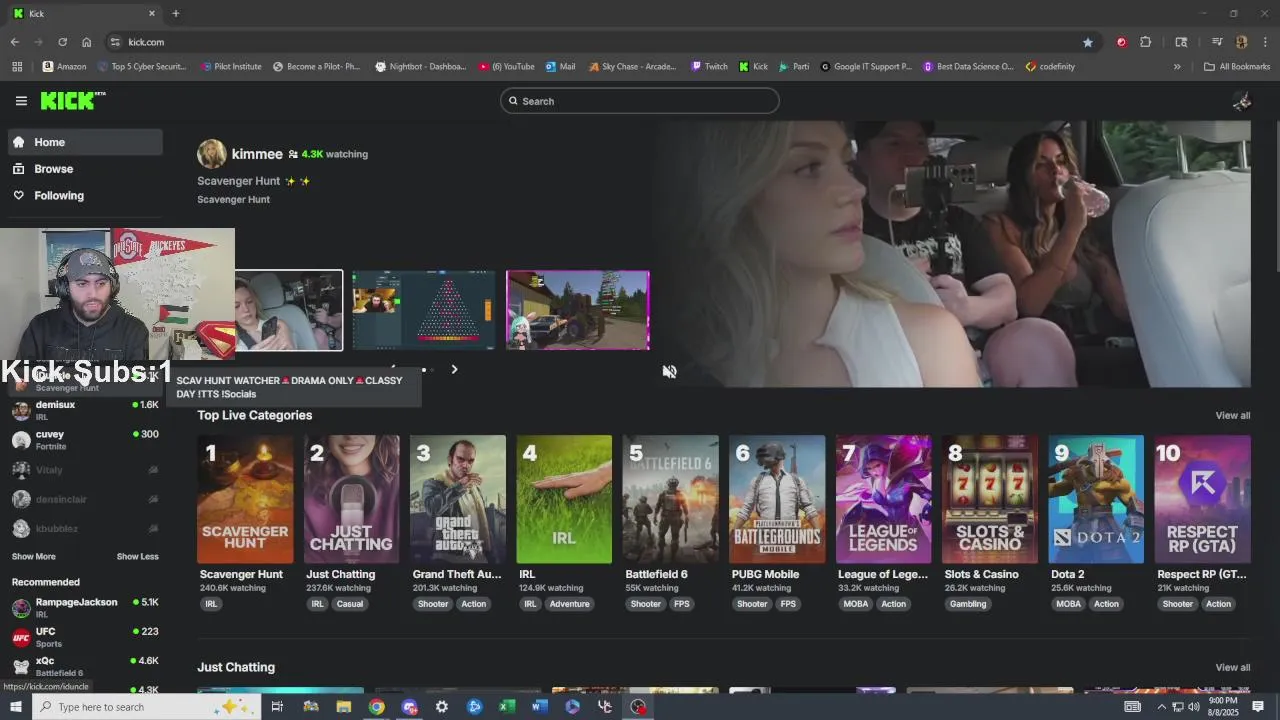Open Windows Start menu
Viewport: 1280px width, 720px height.
pos(15,707)
